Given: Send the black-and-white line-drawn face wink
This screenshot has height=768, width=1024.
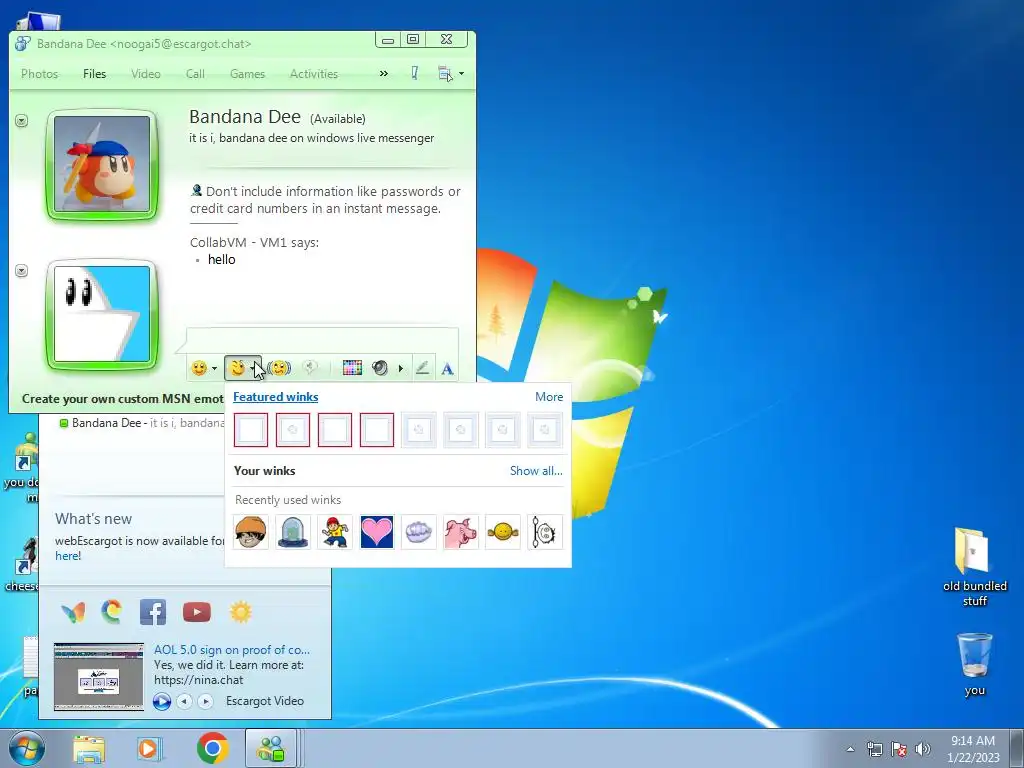Looking at the screenshot, I should pyautogui.click(x=545, y=532).
